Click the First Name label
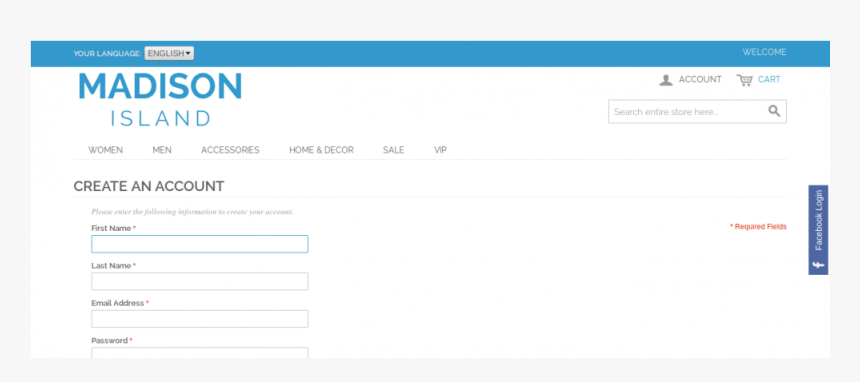 (x=111, y=228)
